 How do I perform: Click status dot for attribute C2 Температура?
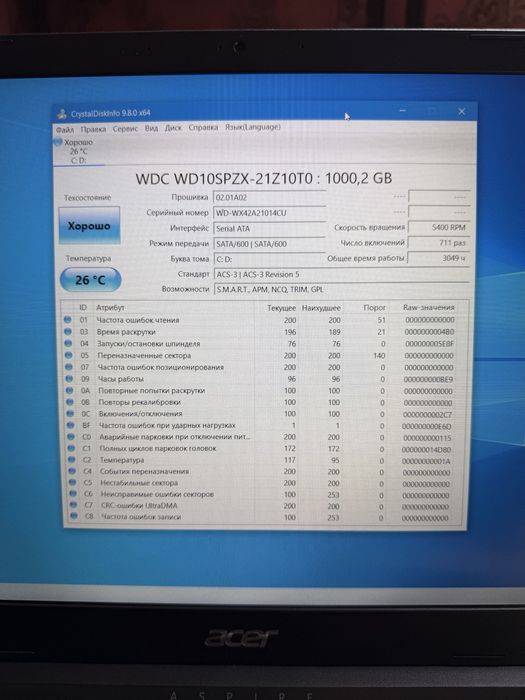(x=71, y=459)
